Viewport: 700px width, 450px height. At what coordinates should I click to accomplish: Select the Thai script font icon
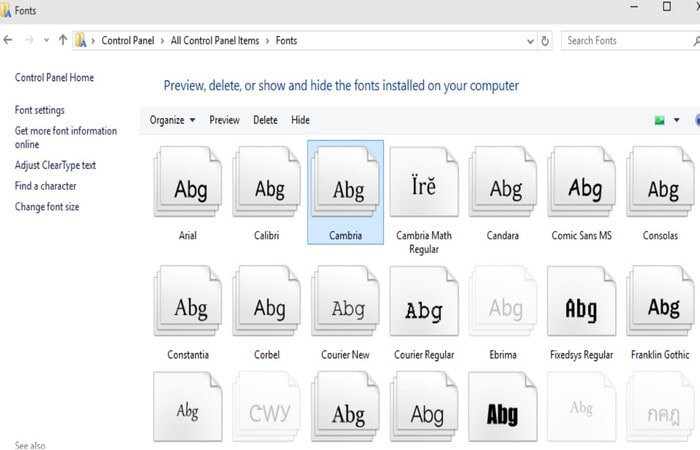click(660, 407)
